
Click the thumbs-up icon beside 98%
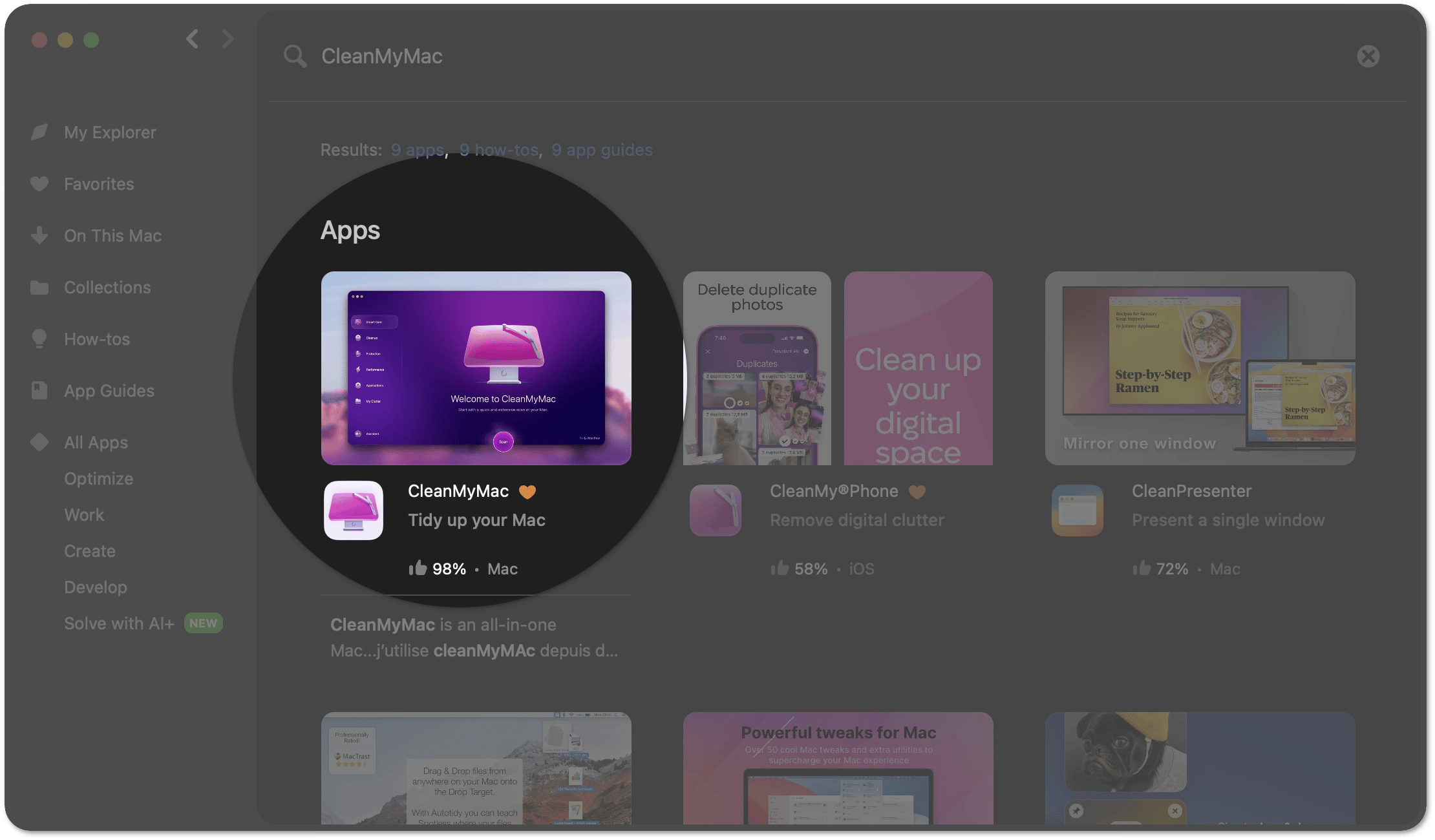point(418,568)
